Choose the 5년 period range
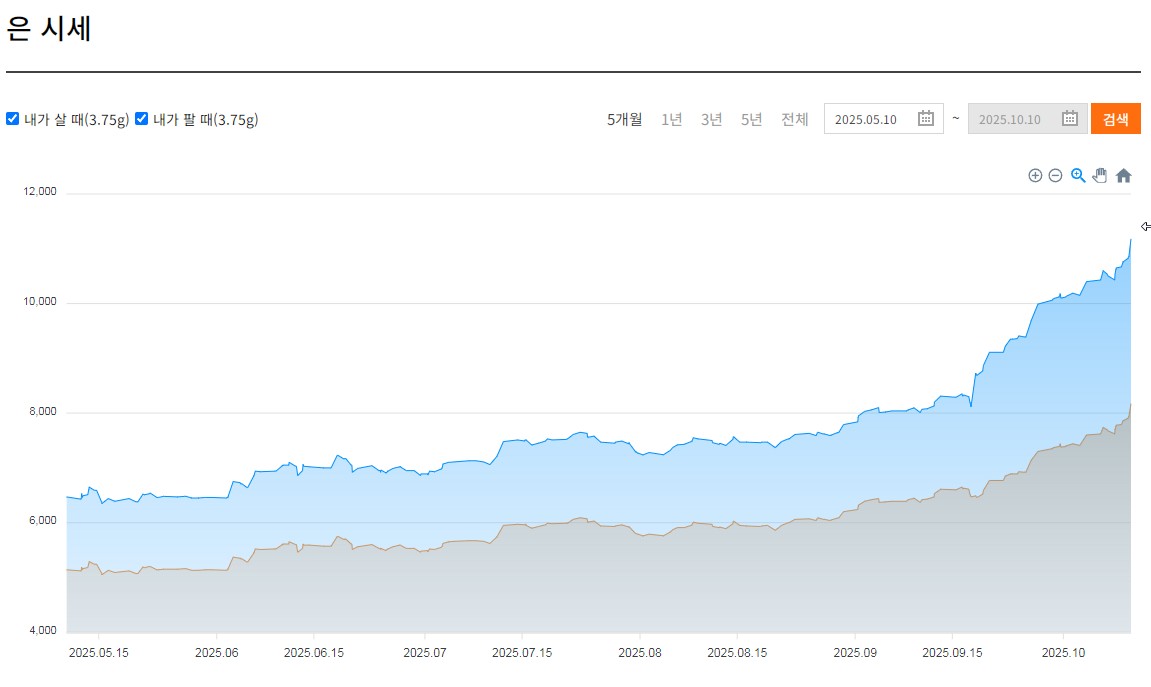1151x687 pixels. 751,120
